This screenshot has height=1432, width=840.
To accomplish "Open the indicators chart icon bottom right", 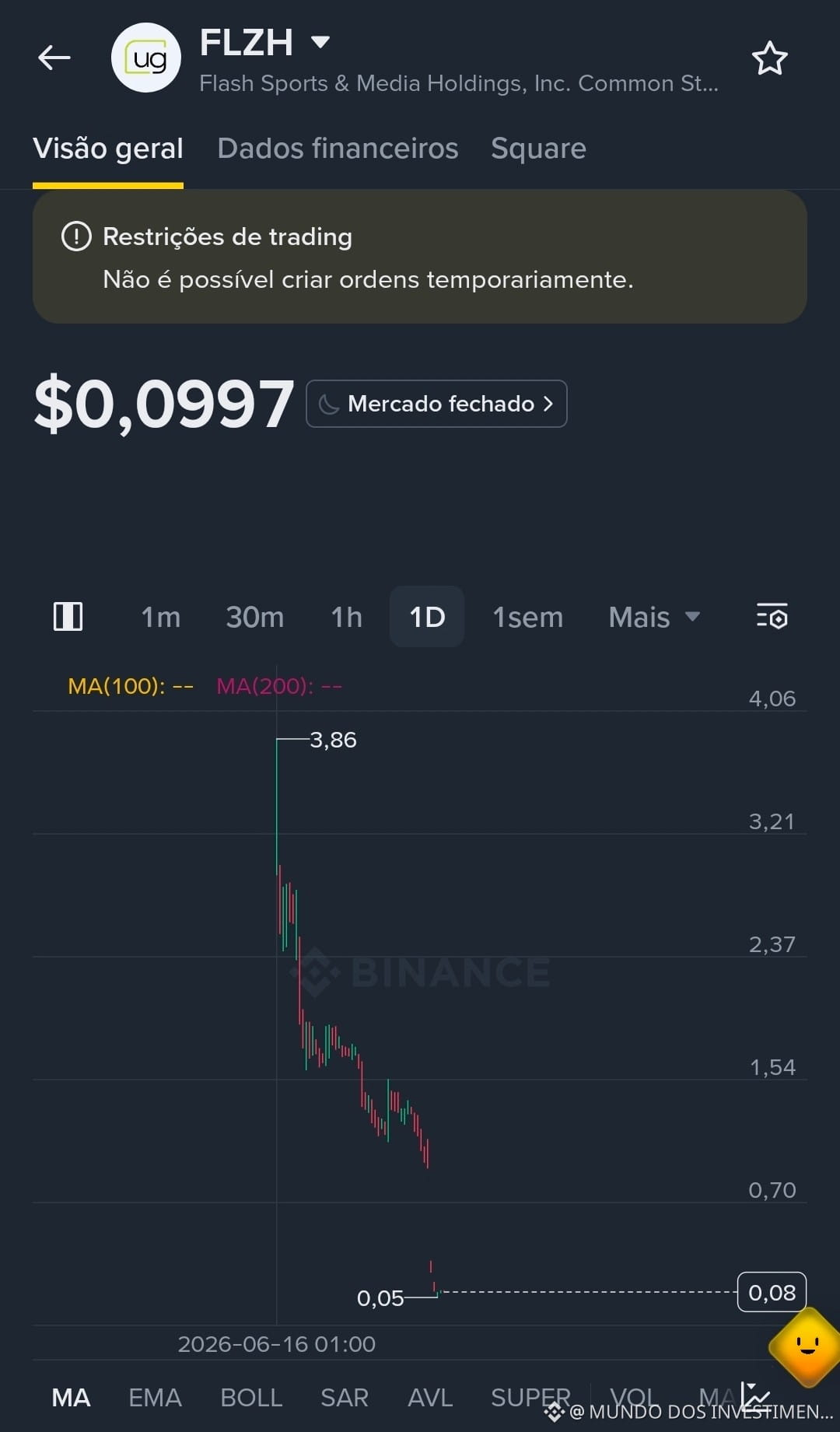I will [754, 1397].
